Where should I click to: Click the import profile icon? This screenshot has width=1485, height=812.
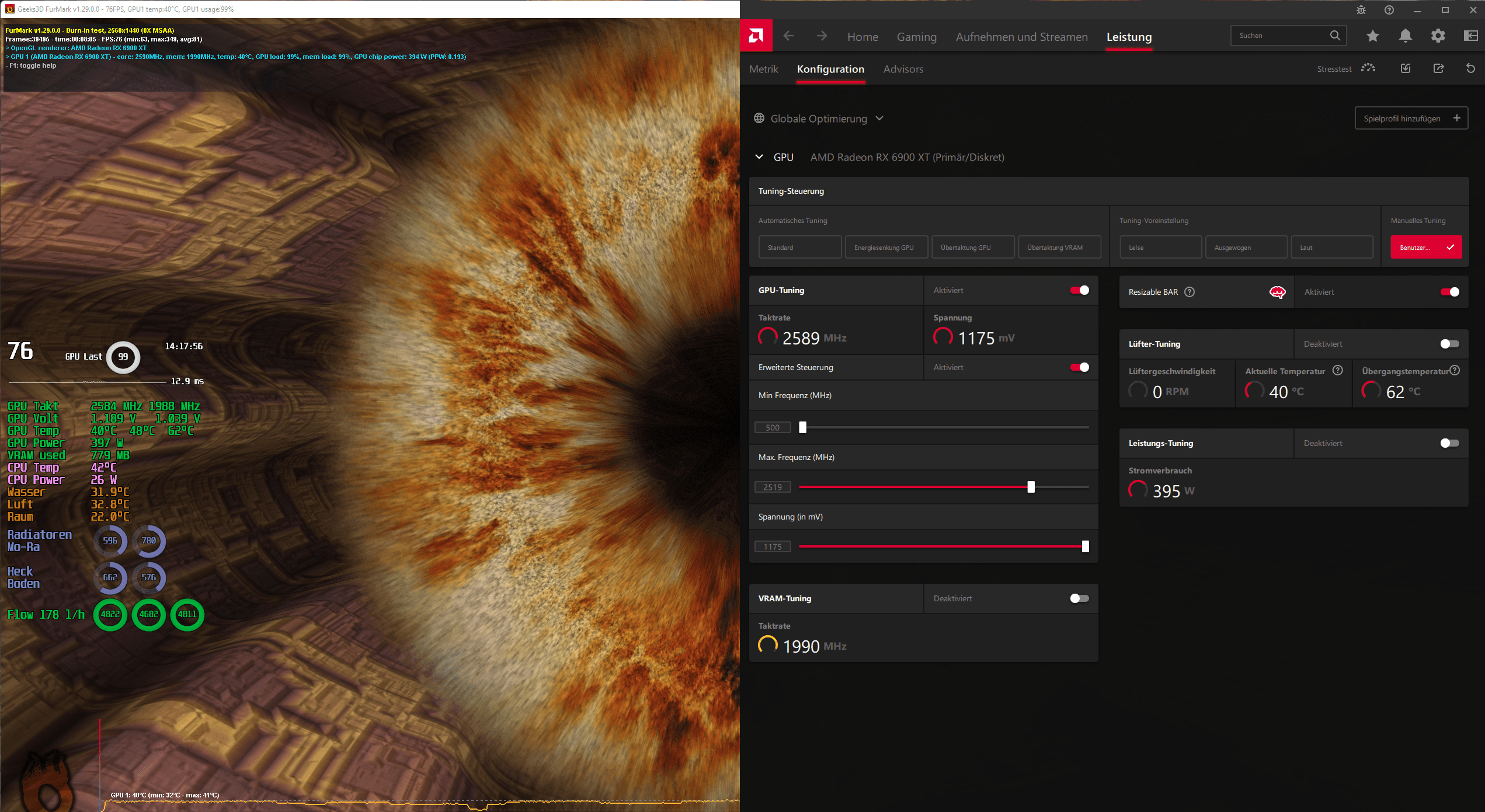pos(1406,68)
